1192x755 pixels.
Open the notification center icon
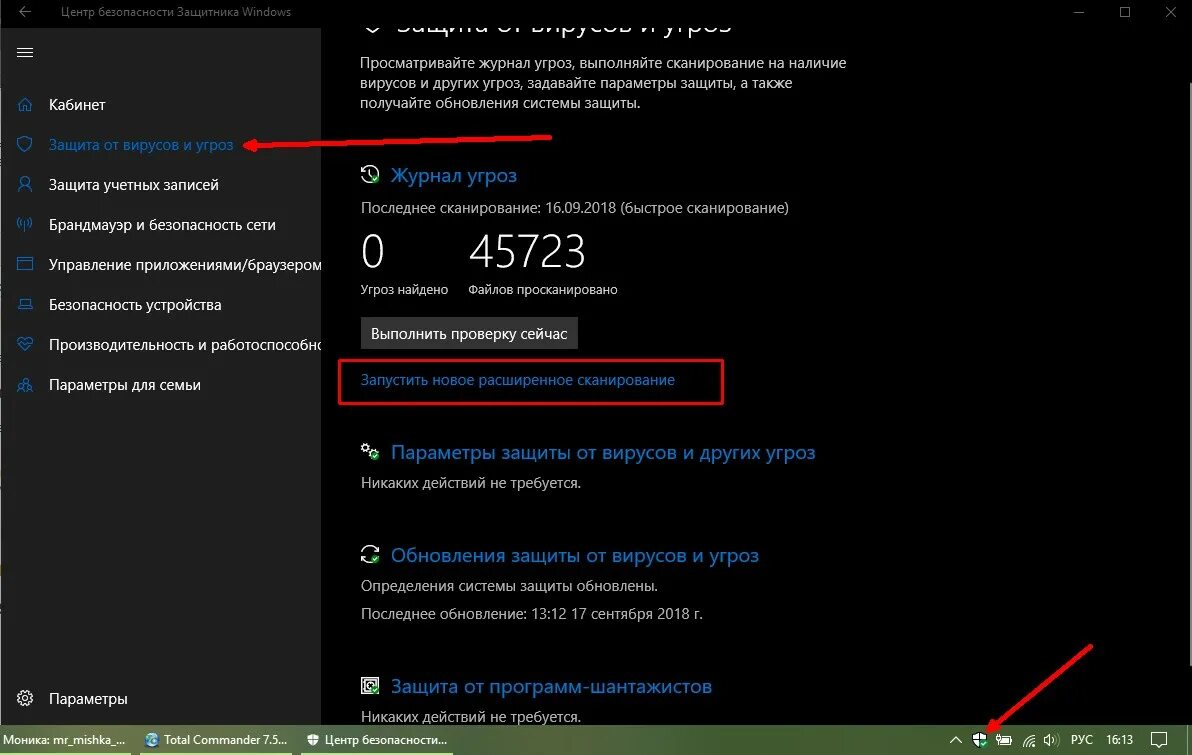coord(1159,740)
